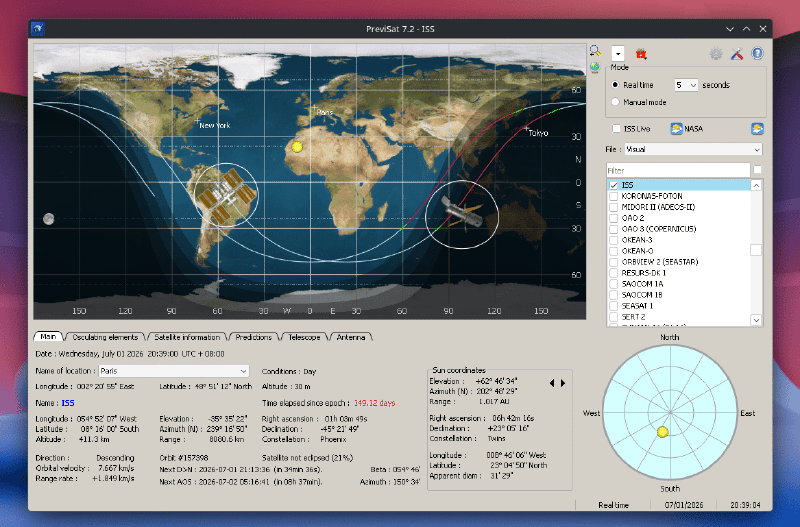Click the yellow sun on the world map
The height and width of the screenshot is (527, 800).
pos(296,147)
